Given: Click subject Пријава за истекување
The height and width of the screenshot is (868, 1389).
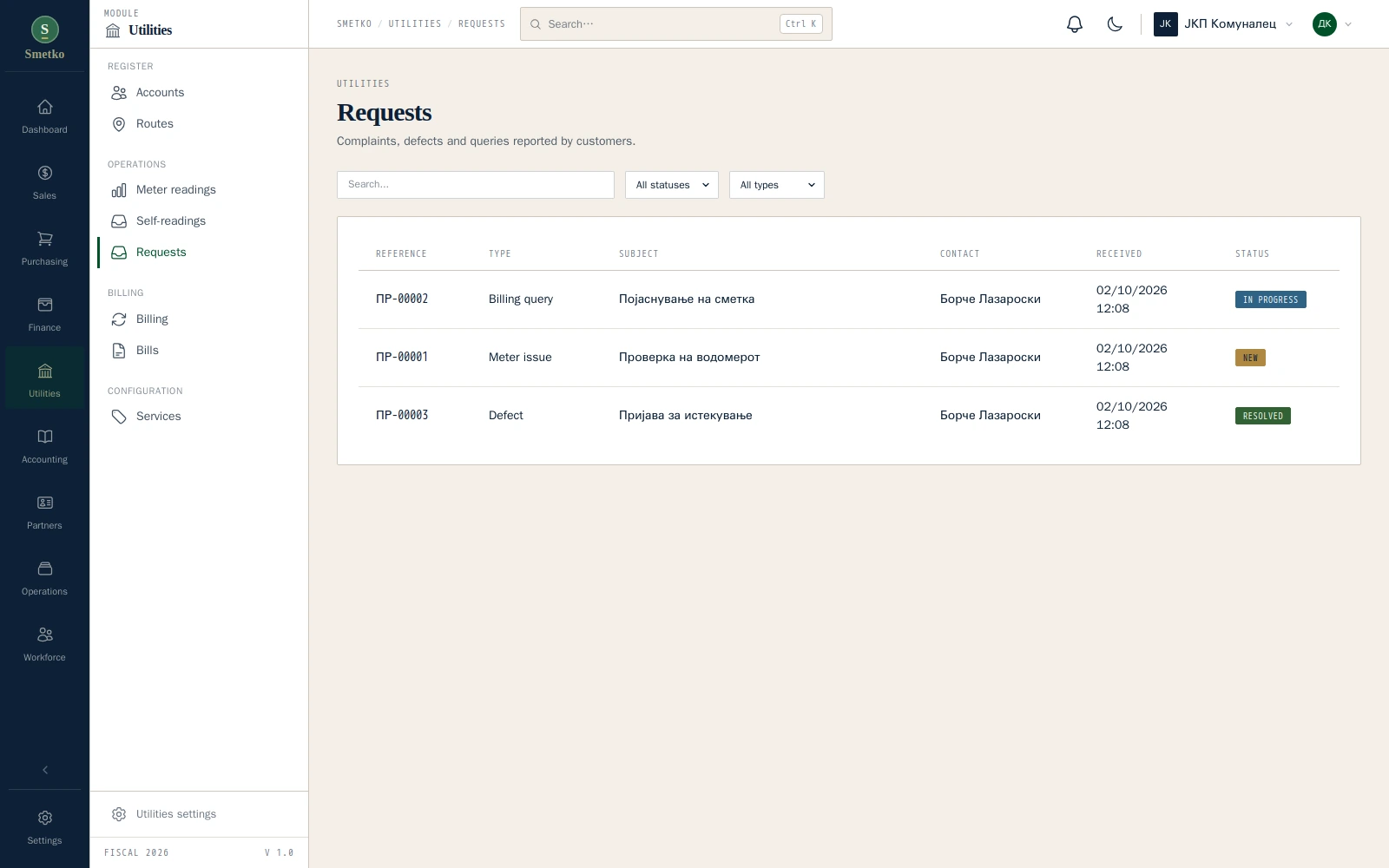Looking at the screenshot, I should point(686,416).
